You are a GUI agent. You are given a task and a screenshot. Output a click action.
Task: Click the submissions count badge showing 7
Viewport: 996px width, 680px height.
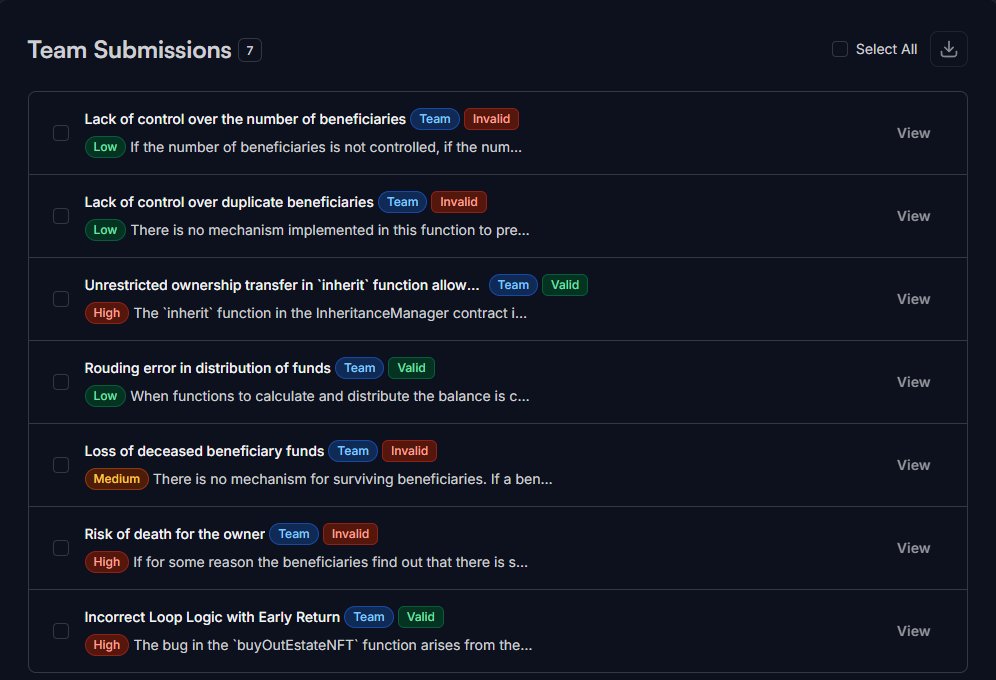click(x=250, y=50)
